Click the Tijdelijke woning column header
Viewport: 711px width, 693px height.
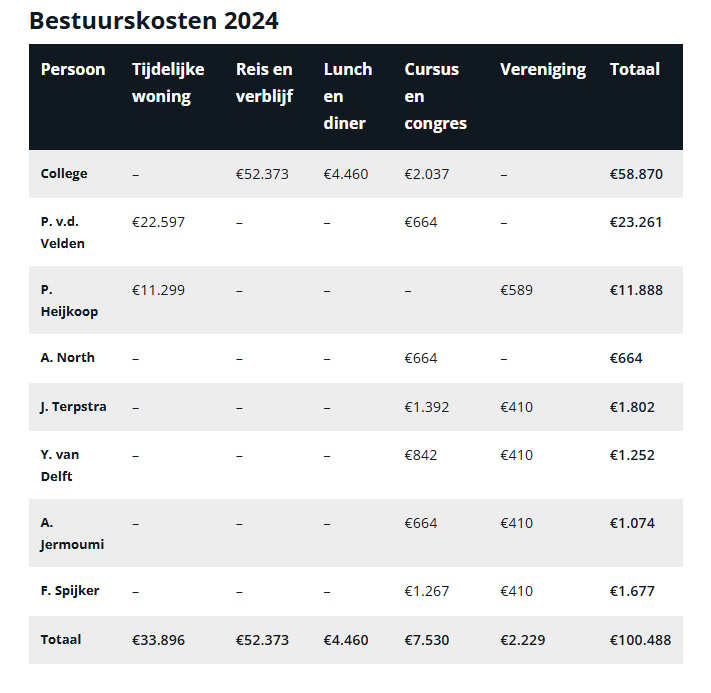pyautogui.click(x=168, y=83)
